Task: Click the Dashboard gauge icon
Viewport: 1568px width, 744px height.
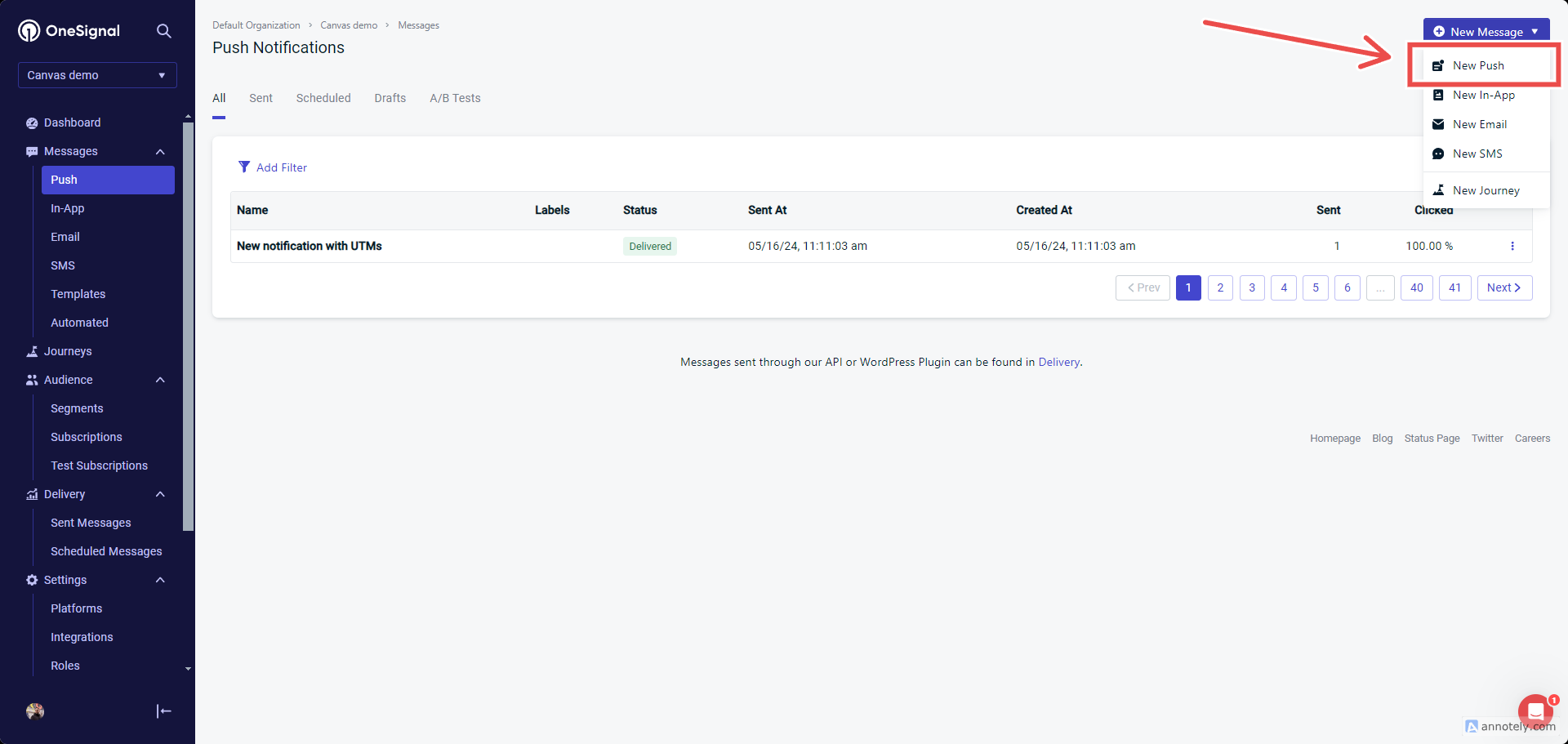Action: [x=32, y=123]
